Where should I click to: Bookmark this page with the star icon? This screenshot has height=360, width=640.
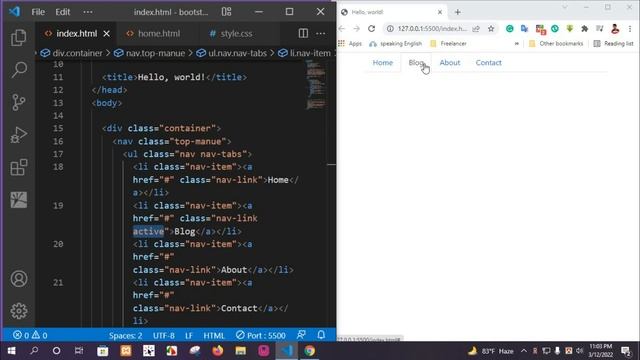(x=491, y=29)
